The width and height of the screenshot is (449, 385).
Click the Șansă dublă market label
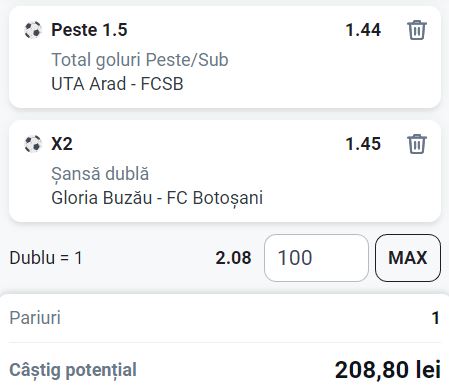pos(100,174)
